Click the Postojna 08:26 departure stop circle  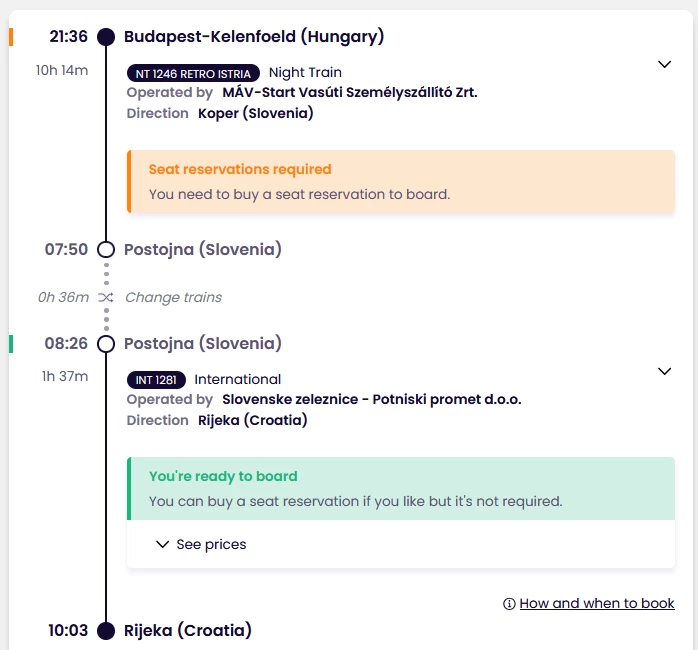[106, 344]
